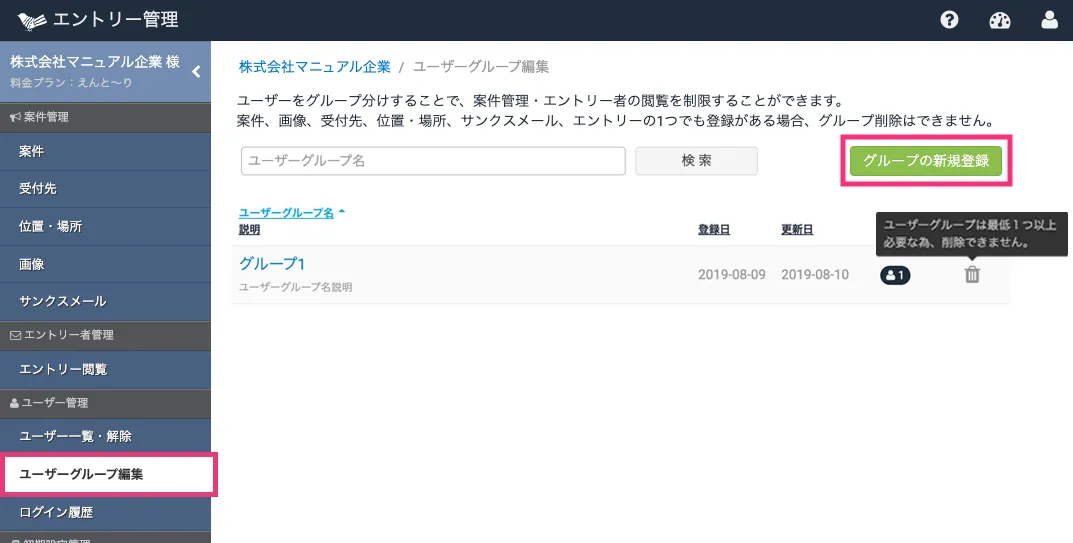Click the 説明 column header
This screenshot has width=1073, height=543.
point(249,230)
